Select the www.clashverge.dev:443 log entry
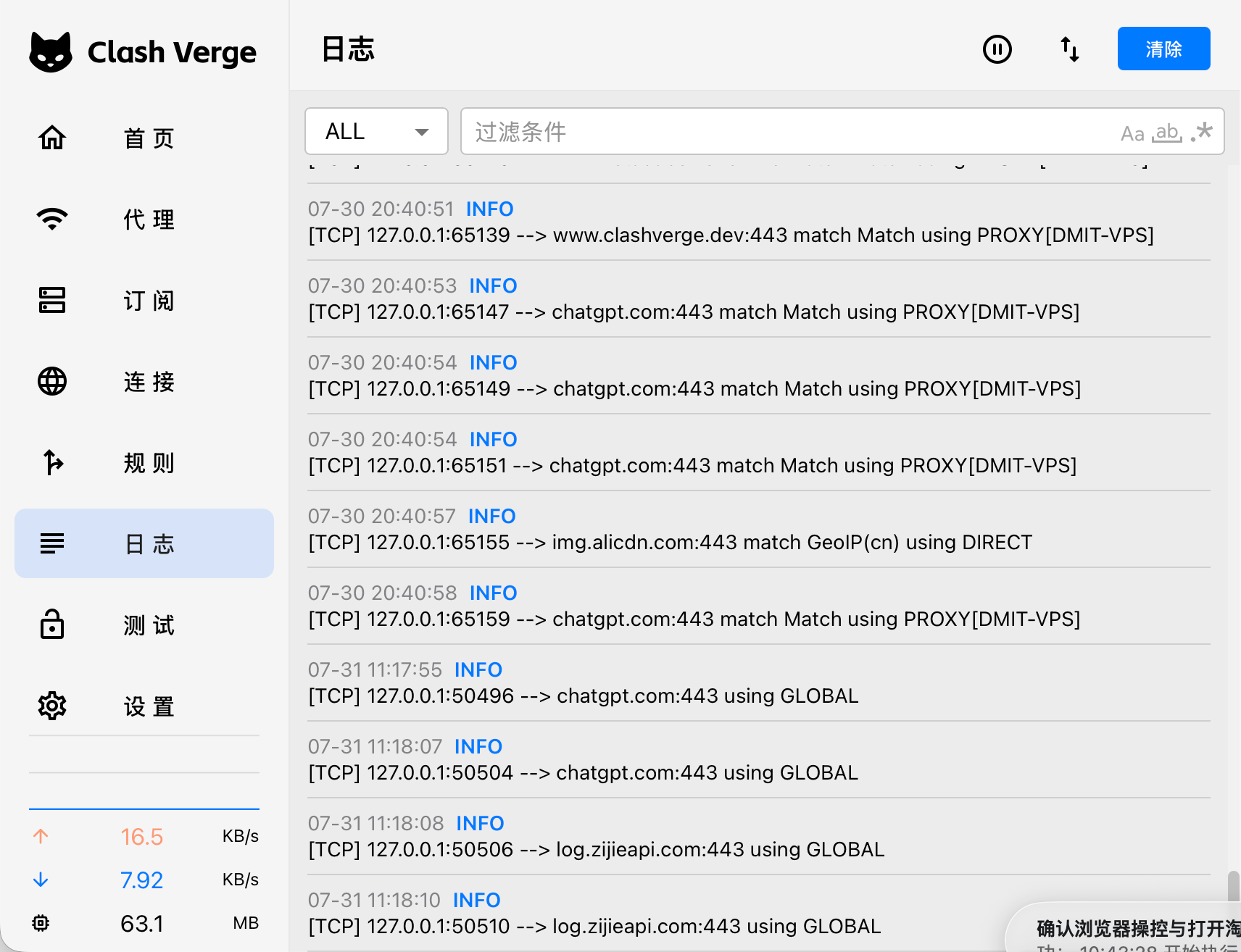Viewport: 1241px width, 952px height. (759, 222)
